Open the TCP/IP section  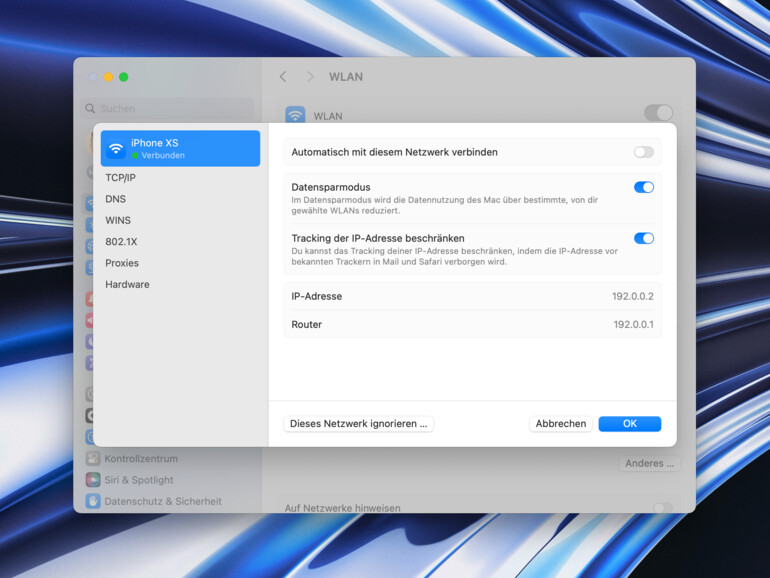click(x=120, y=178)
